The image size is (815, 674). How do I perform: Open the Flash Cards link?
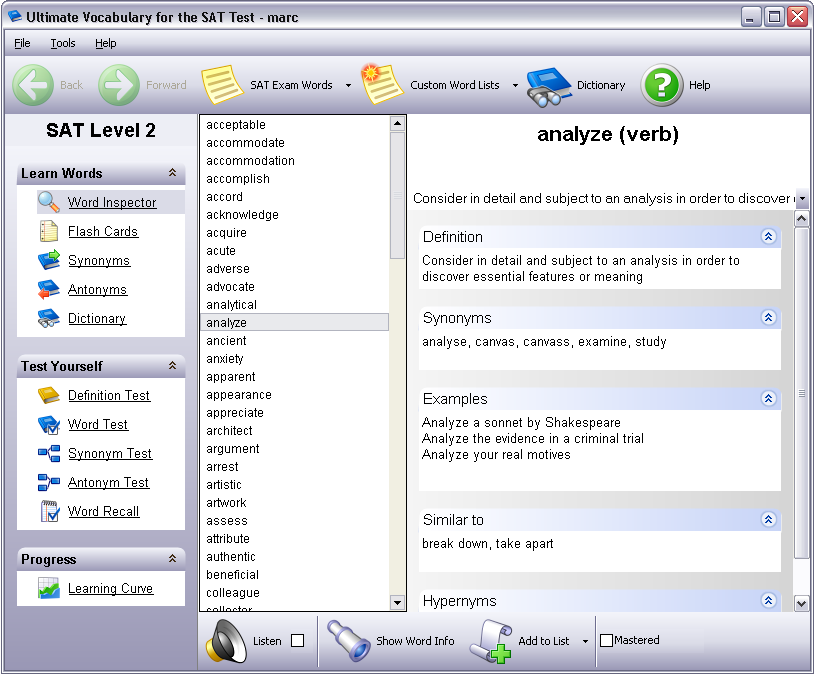tap(103, 232)
